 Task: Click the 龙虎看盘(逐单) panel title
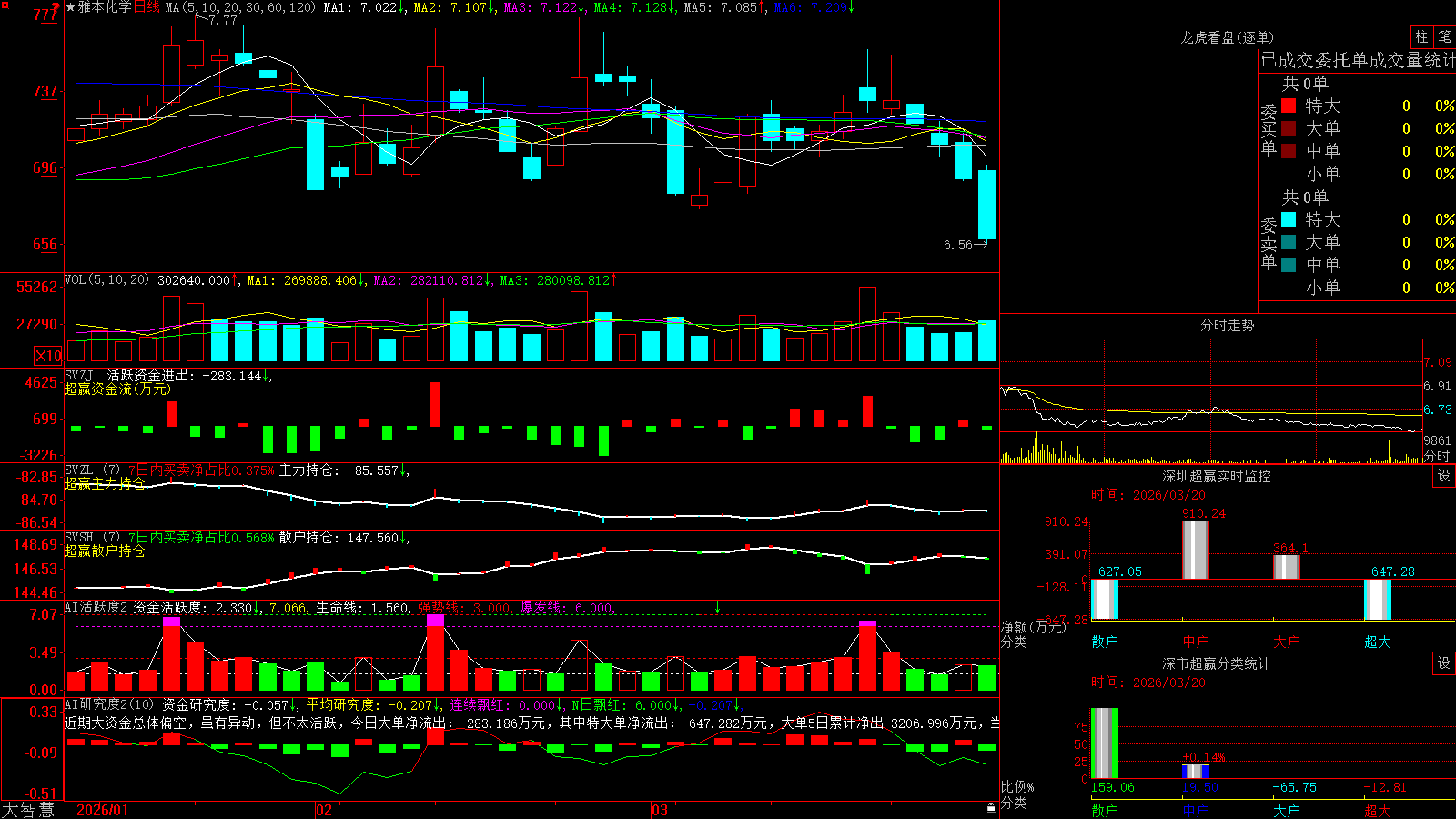(x=1227, y=37)
